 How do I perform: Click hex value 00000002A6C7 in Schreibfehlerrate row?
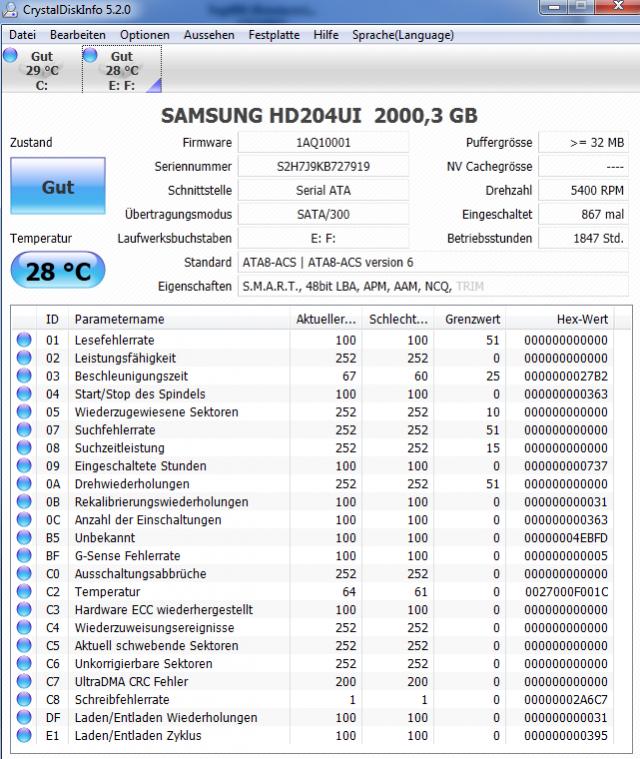pyautogui.click(x=566, y=699)
